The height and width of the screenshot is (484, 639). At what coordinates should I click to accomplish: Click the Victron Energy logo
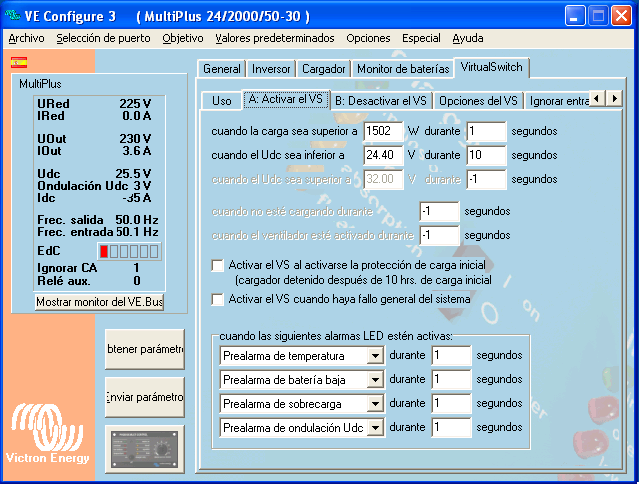coord(47,433)
